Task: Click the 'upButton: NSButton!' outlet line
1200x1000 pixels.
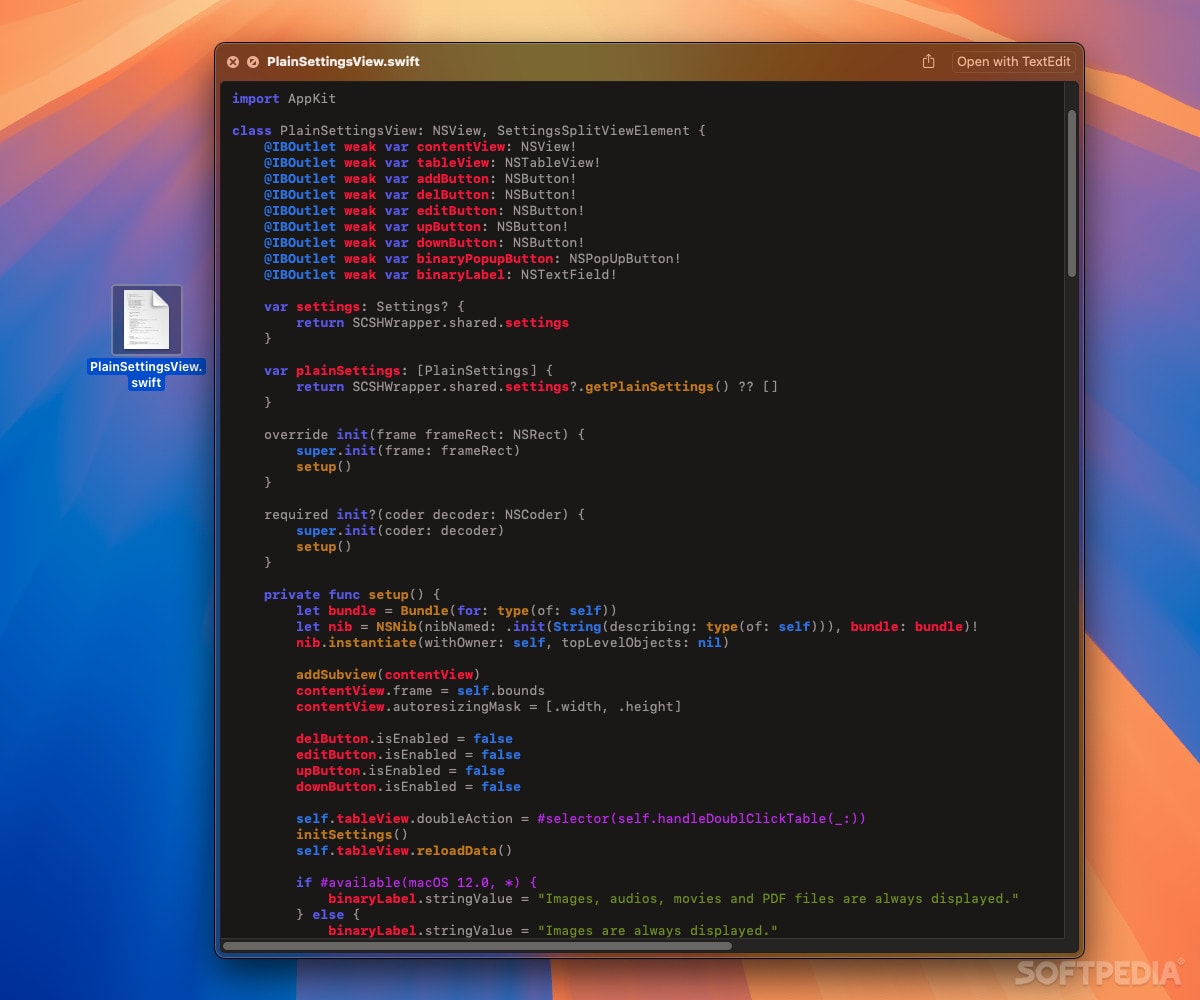Action: click(416, 227)
